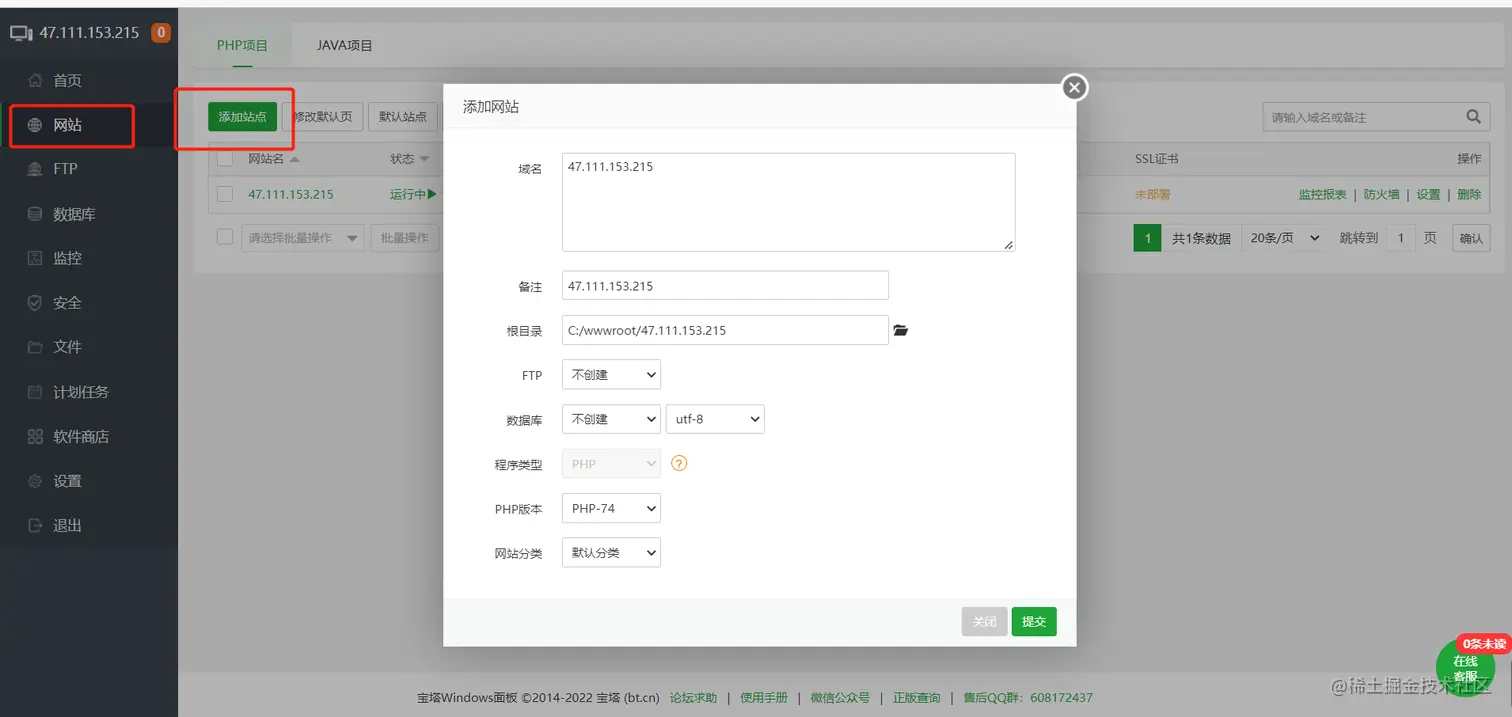The width and height of the screenshot is (1512, 717).
Task: Open site 47.111.153.215 link in table
Action: 291,194
